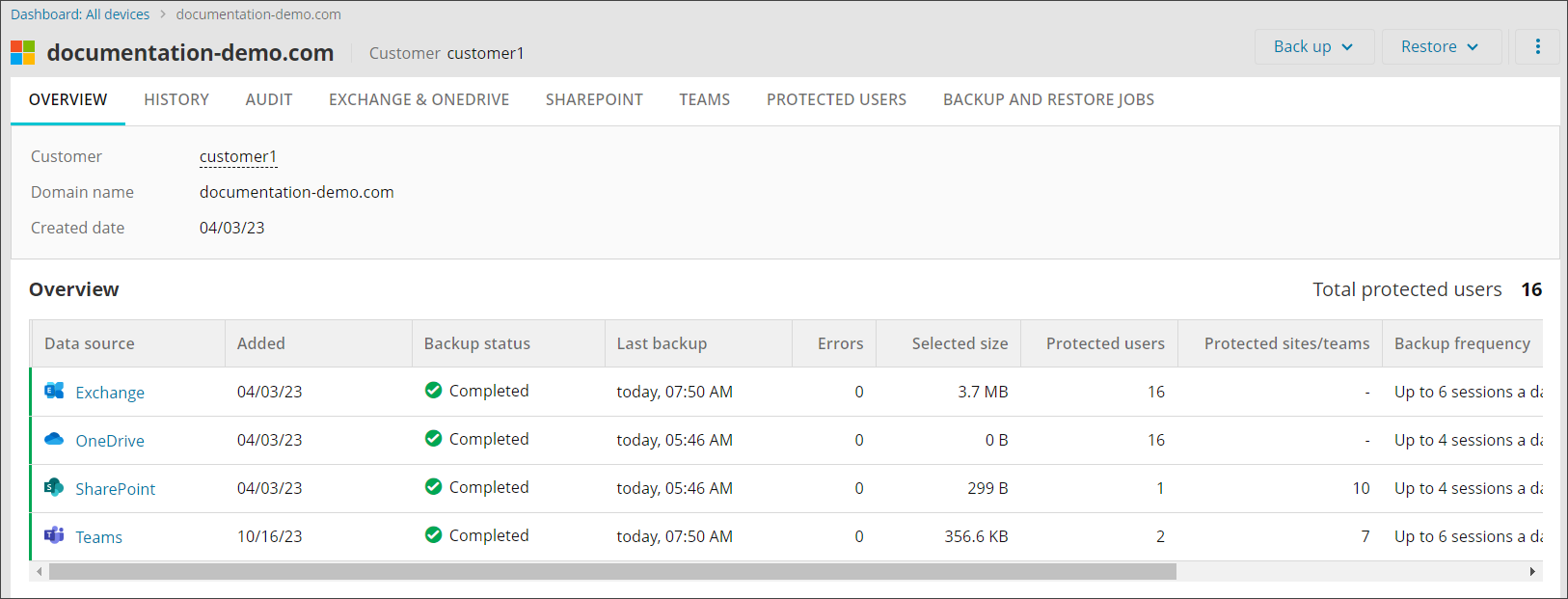Open the three-dot more actions menu
The height and width of the screenshot is (599, 1568).
click(1537, 46)
